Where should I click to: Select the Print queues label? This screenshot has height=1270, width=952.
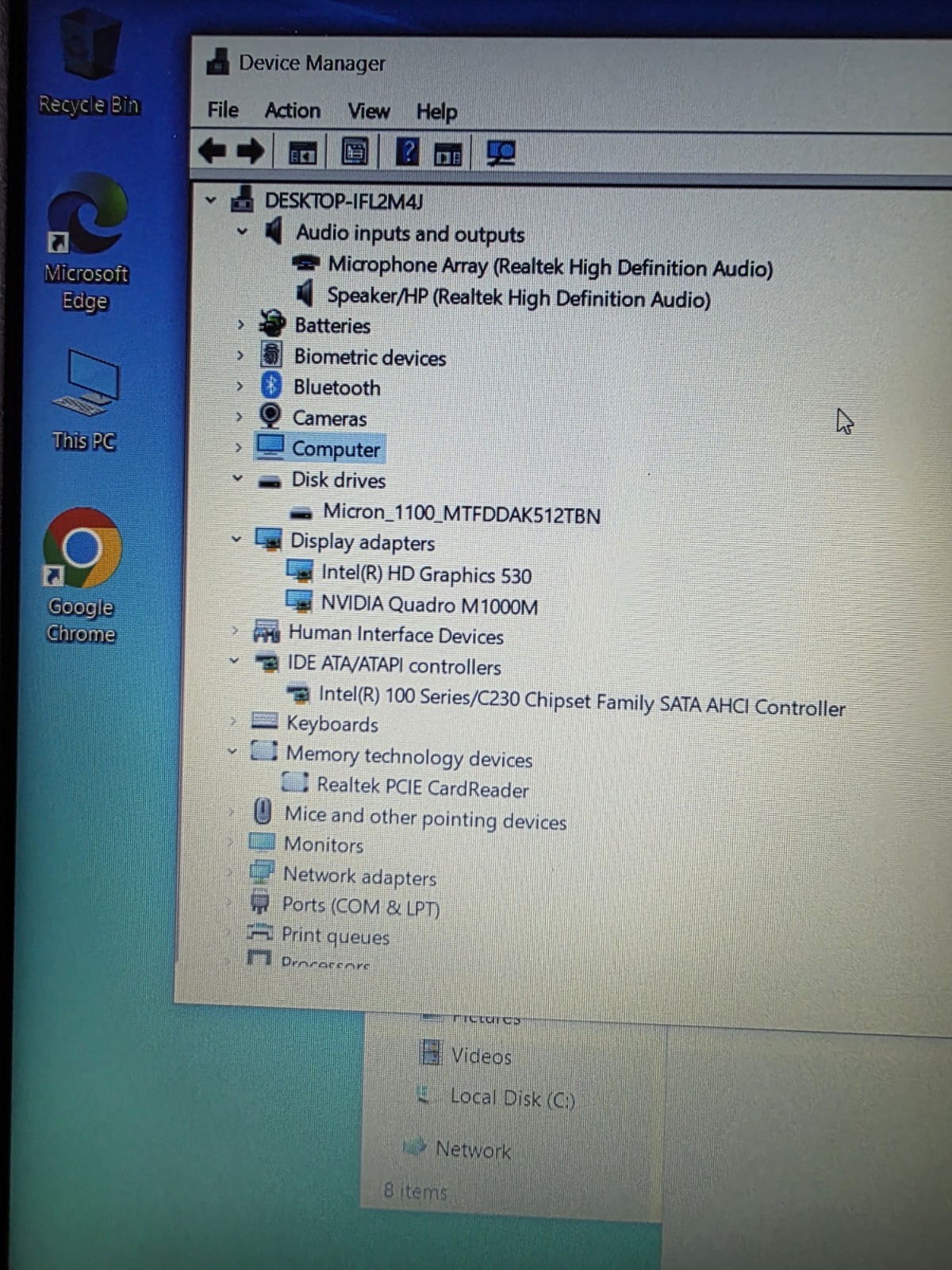point(336,936)
